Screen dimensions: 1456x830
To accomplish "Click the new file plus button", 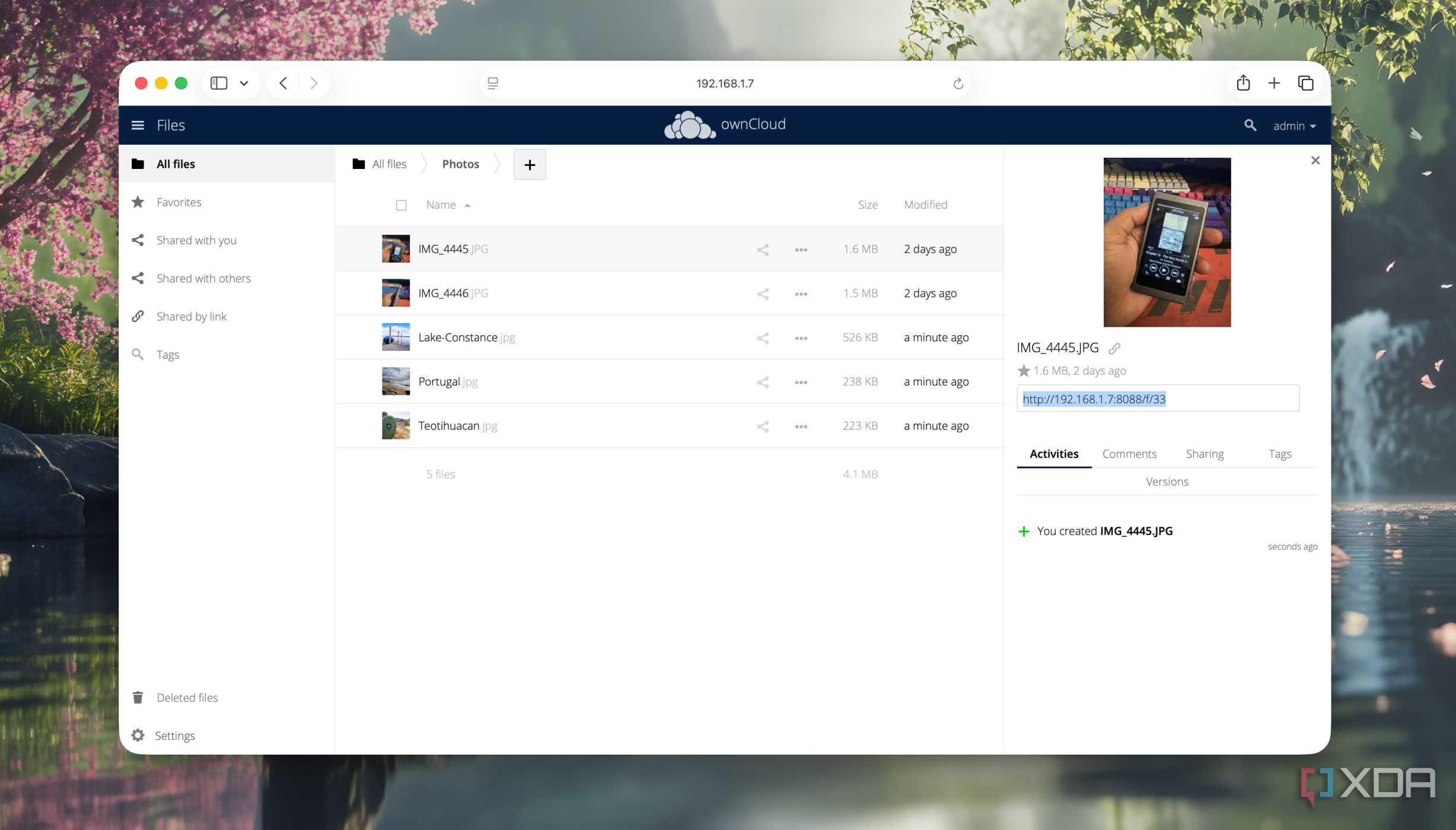I will coord(530,165).
